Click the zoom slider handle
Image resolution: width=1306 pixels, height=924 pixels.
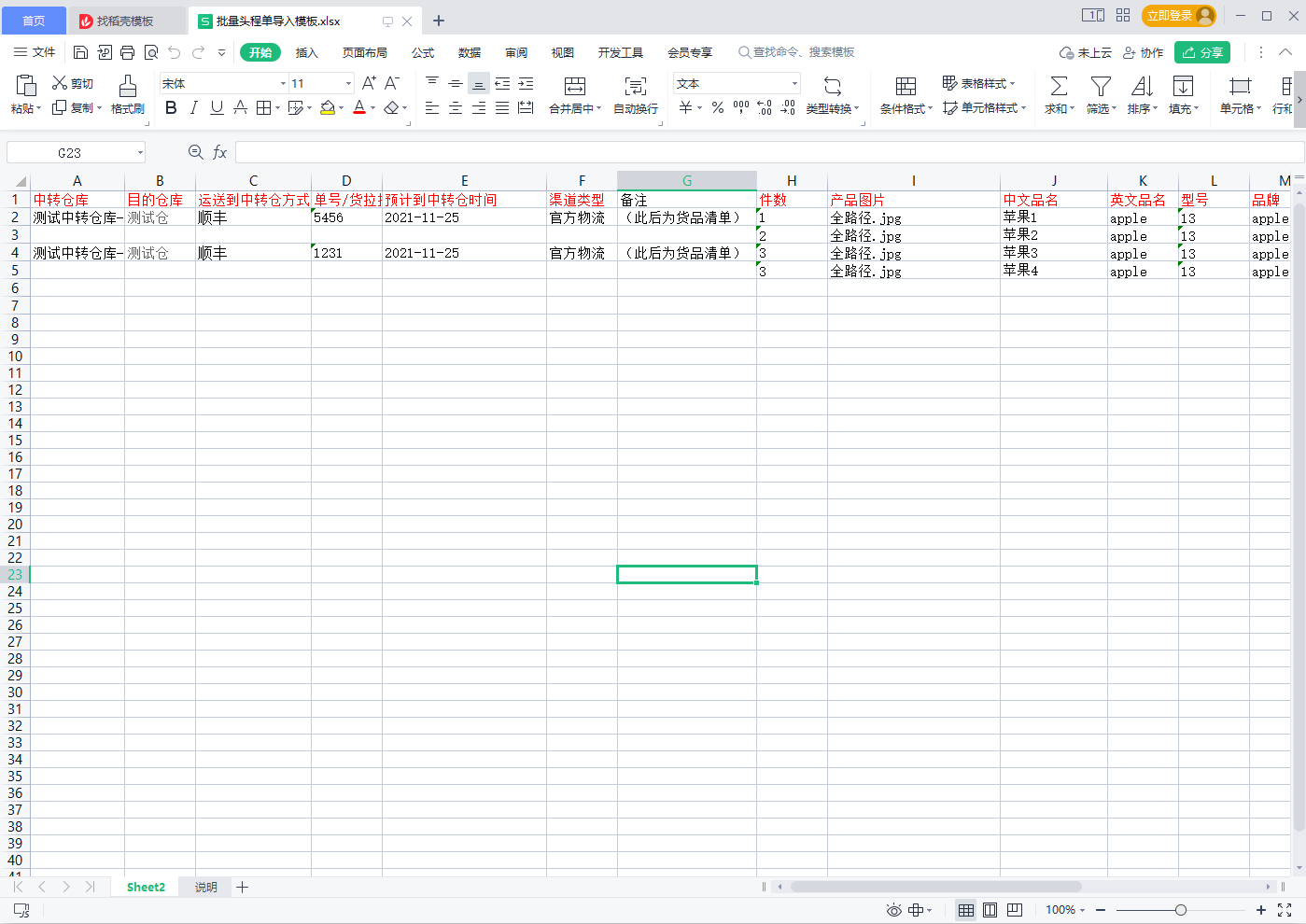(1181, 910)
